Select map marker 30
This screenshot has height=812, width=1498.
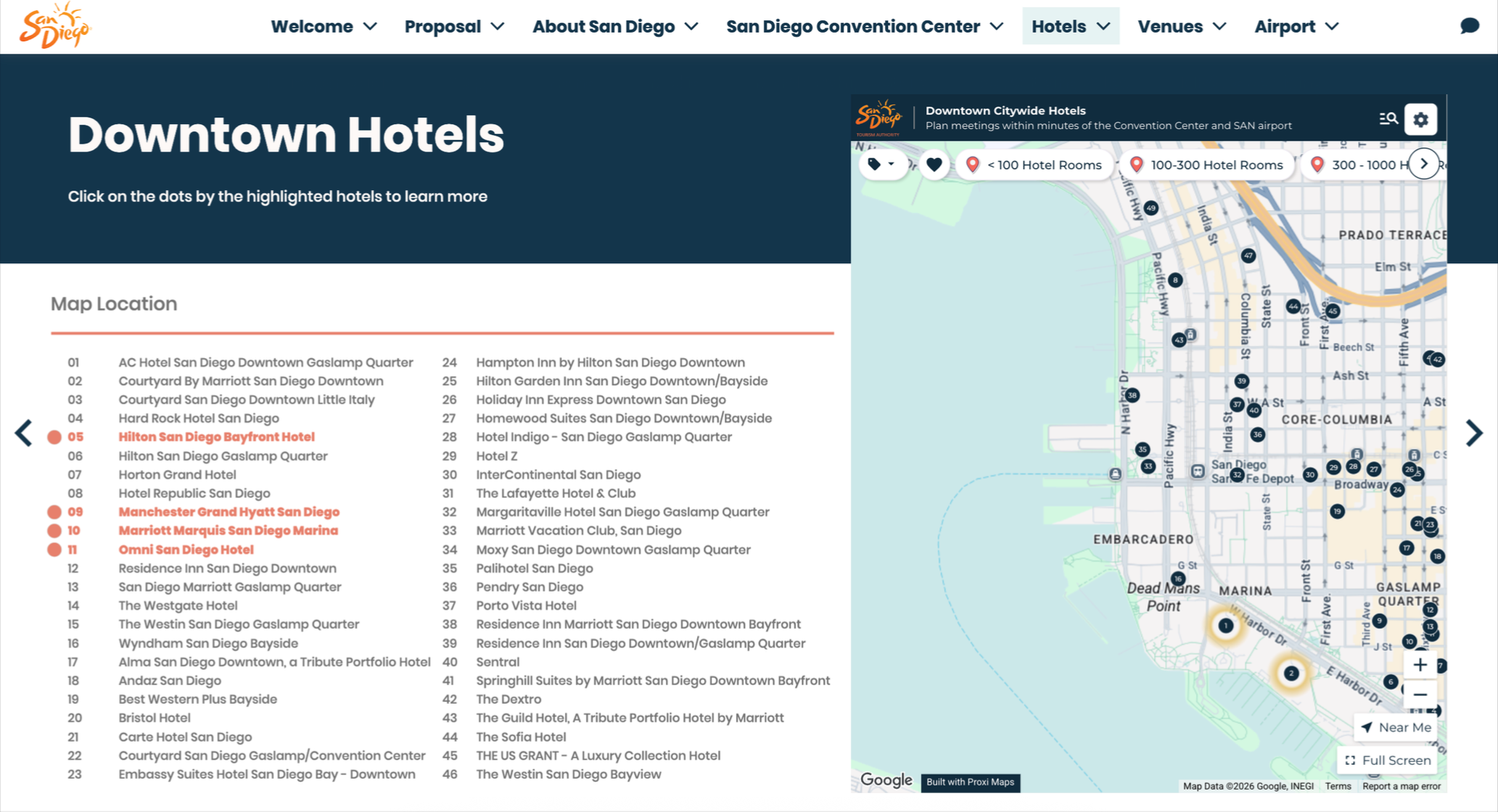[1309, 475]
